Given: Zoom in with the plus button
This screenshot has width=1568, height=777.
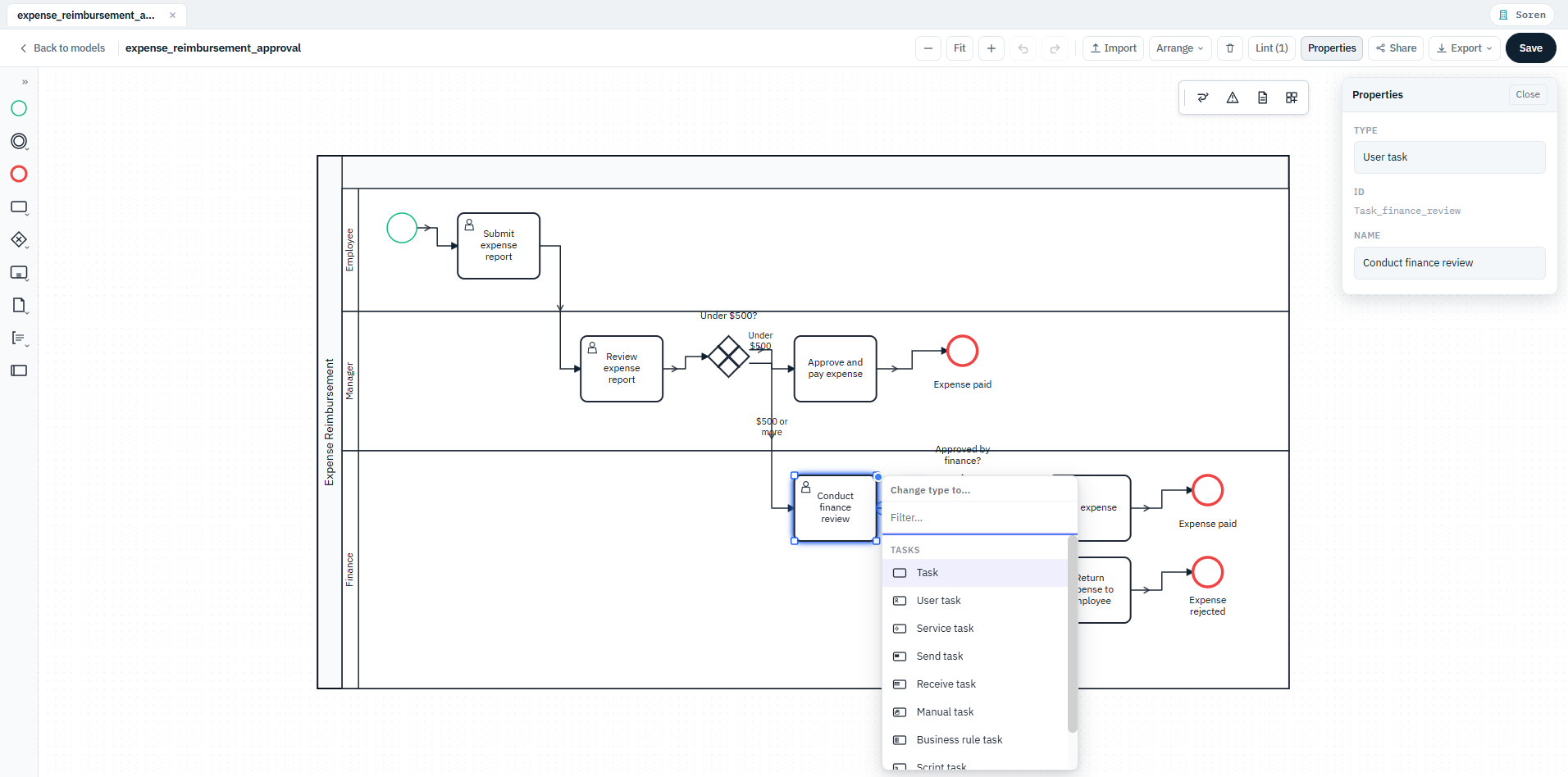Looking at the screenshot, I should (x=991, y=48).
